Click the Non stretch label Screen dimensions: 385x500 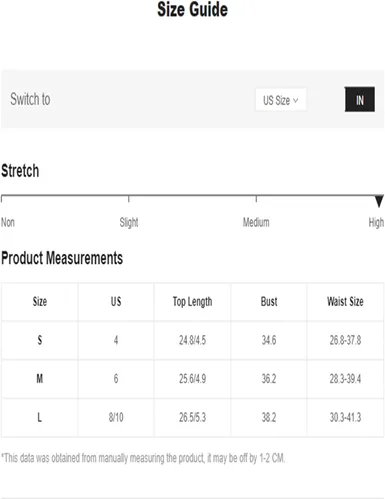[x=8, y=222]
